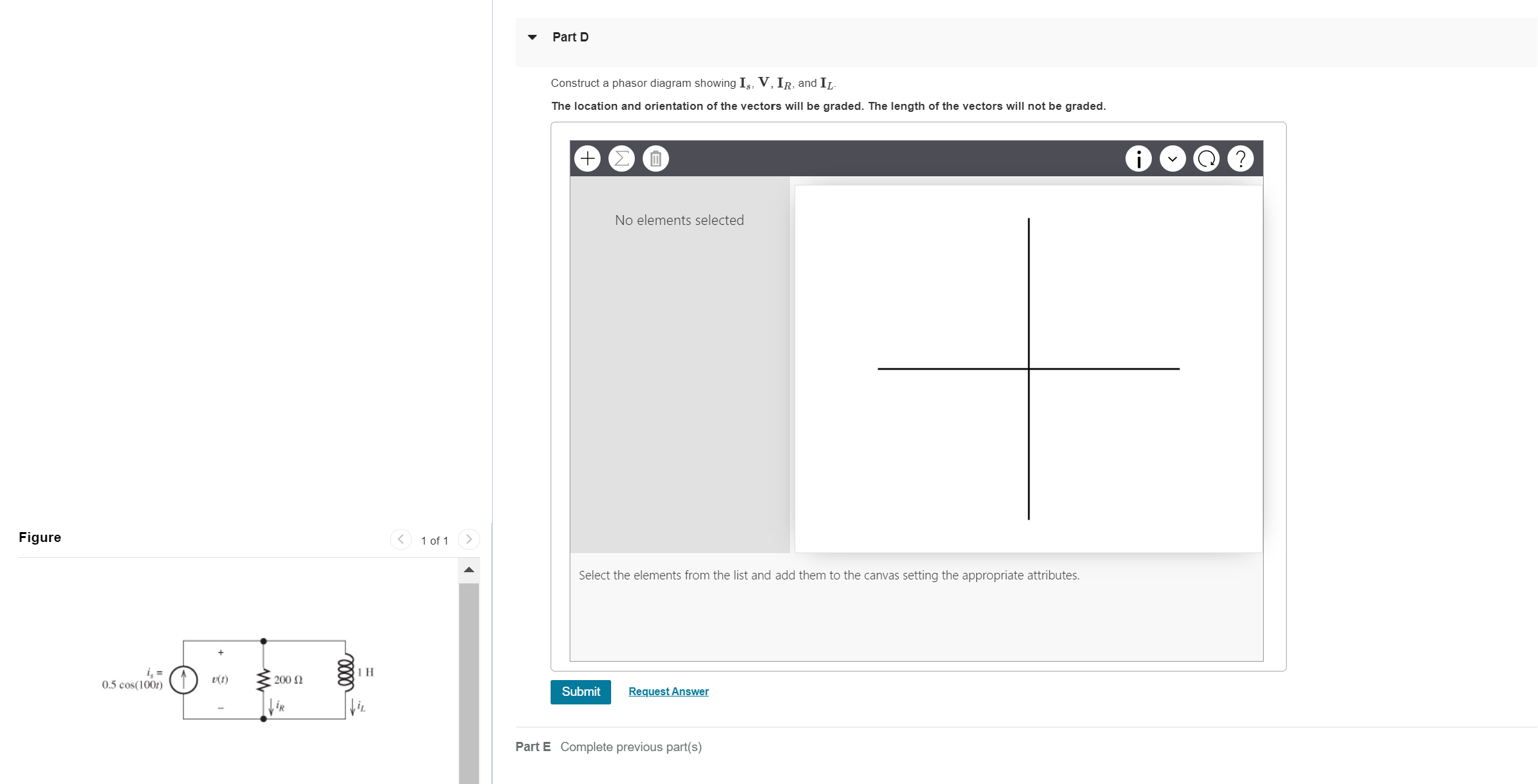This screenshot has height=784, width=1538.
Task: Click the Part D triangle to hide contents
Action: coord(532,37)
